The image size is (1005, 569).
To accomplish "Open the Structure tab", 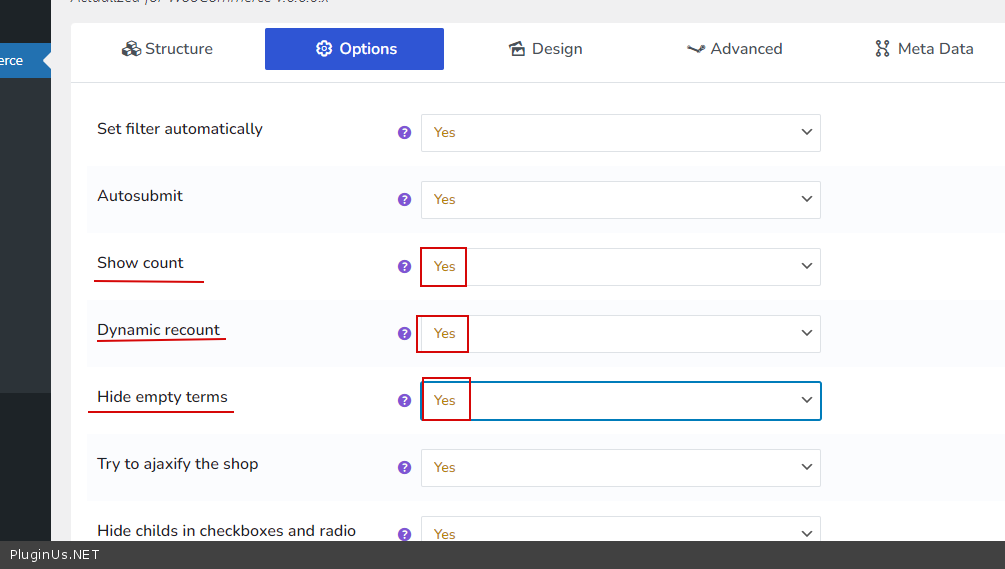I will [x=167, y=49].
